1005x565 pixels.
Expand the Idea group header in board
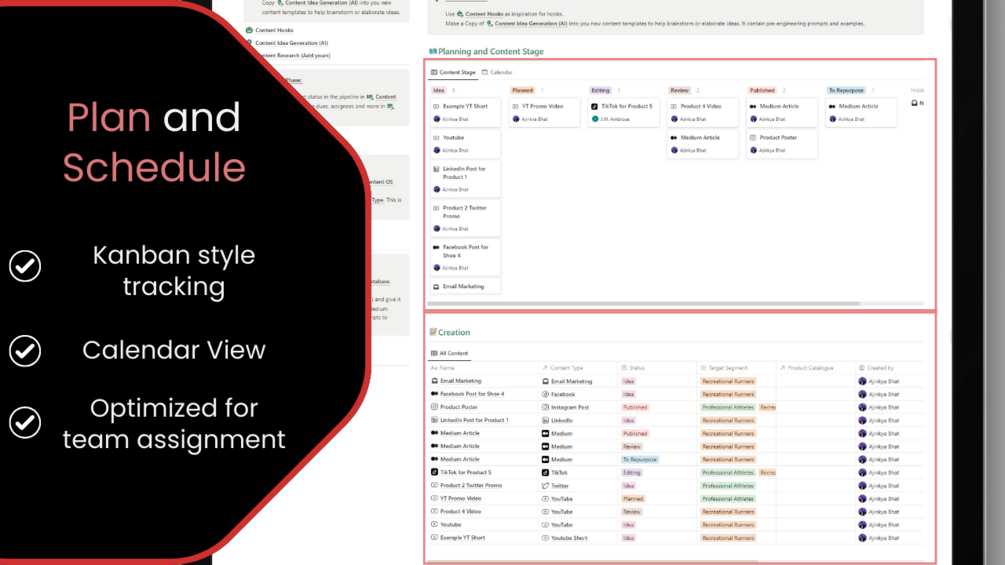point(438,90)
